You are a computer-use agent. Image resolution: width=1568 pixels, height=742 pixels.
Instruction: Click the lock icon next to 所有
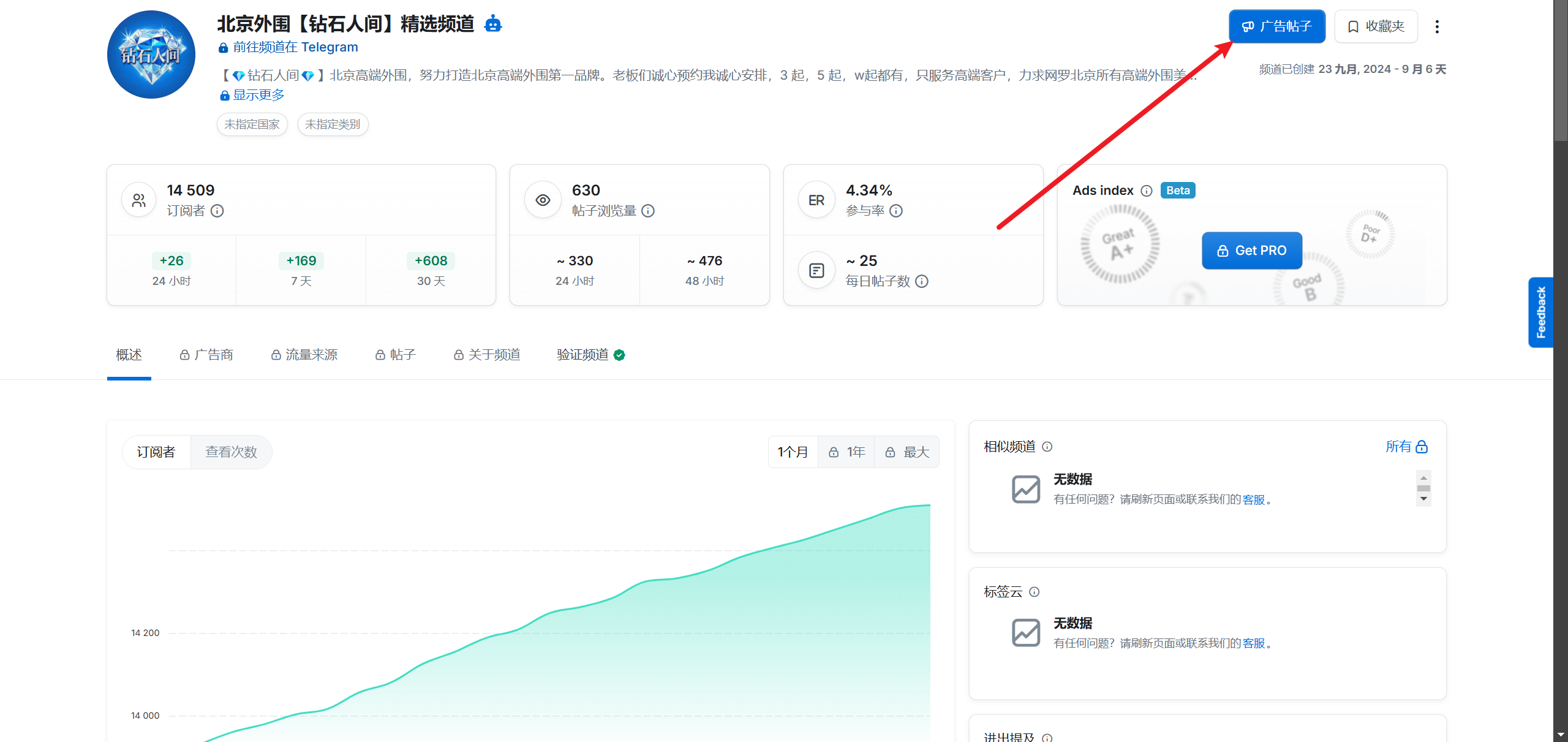[x=1422, y=447]
